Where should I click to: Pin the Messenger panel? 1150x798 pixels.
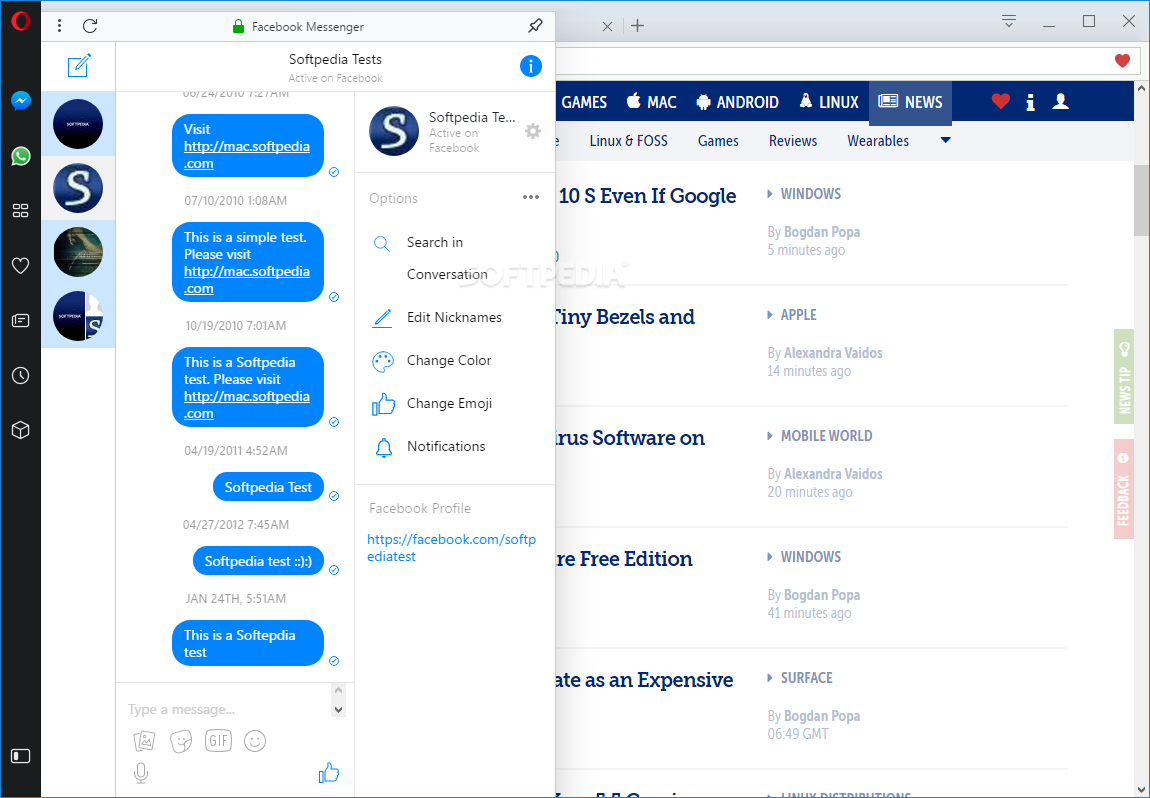[535, 26]
